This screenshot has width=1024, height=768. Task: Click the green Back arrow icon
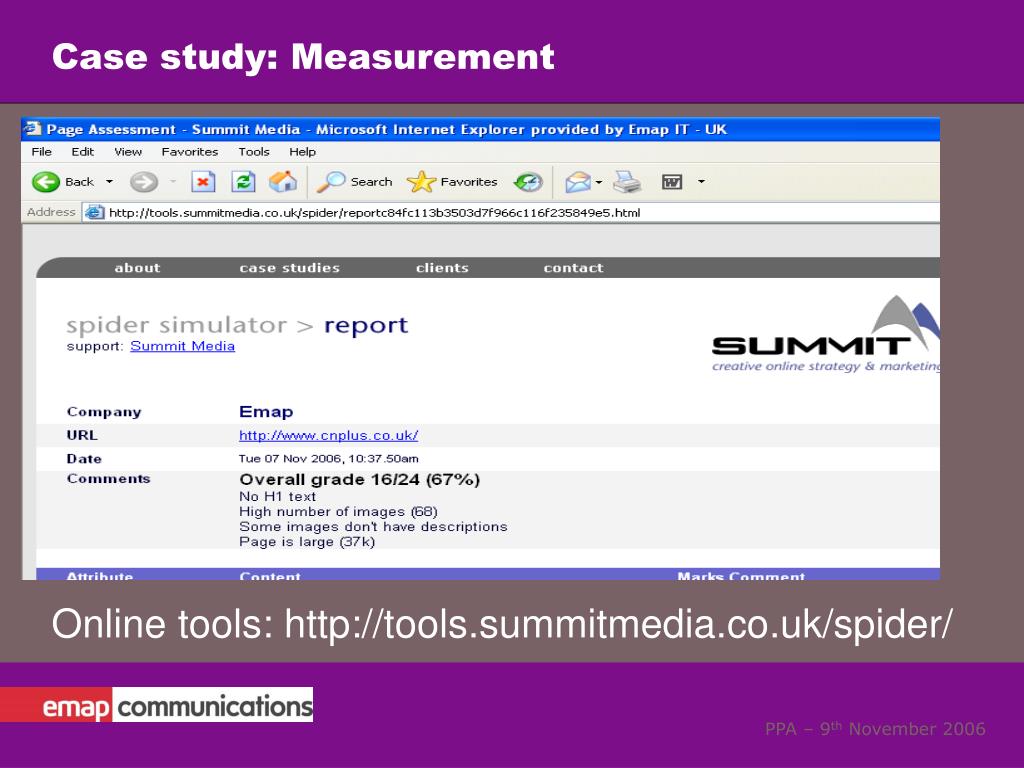click(46, 182)
